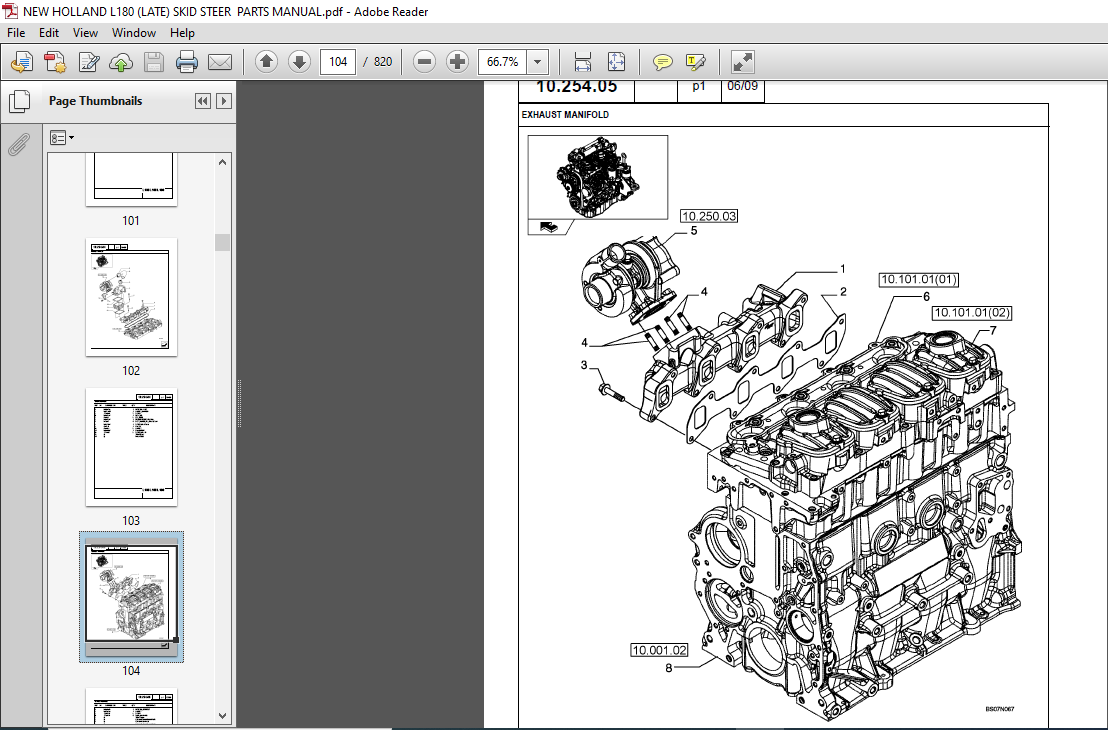Image resolution: width=1108 pixels, height=730 pixels.
Task: Click part callout number 5
Action: click(694, 231)
